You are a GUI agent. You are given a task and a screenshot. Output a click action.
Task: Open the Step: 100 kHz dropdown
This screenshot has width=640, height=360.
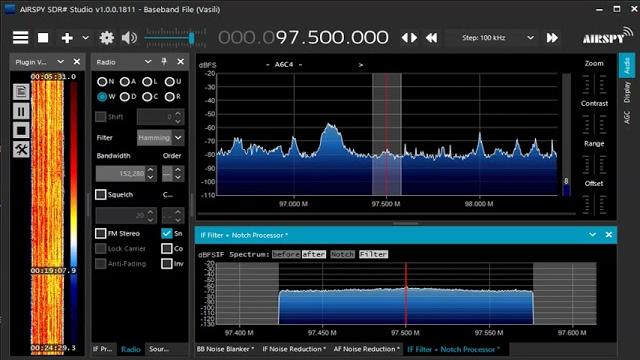tap(492, 38)
